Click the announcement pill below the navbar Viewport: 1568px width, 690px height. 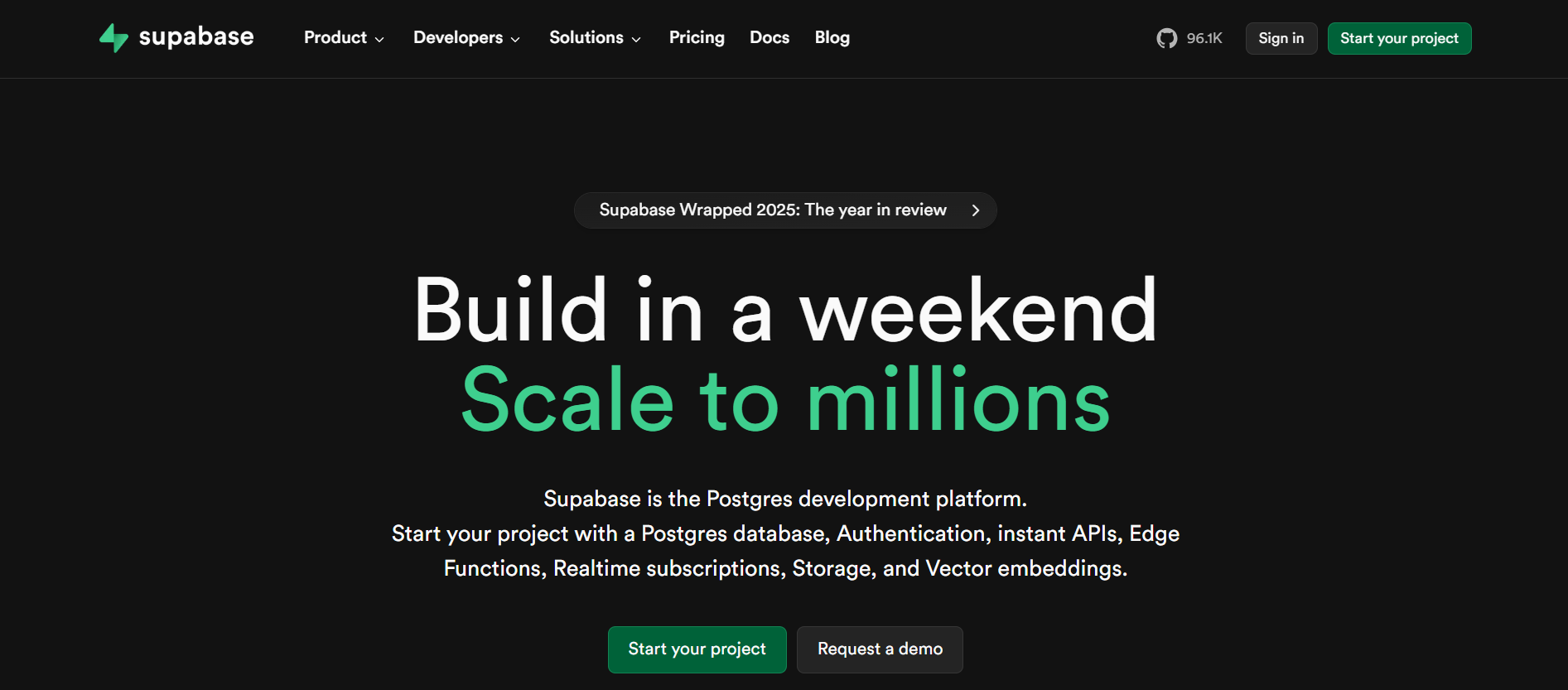785,210
